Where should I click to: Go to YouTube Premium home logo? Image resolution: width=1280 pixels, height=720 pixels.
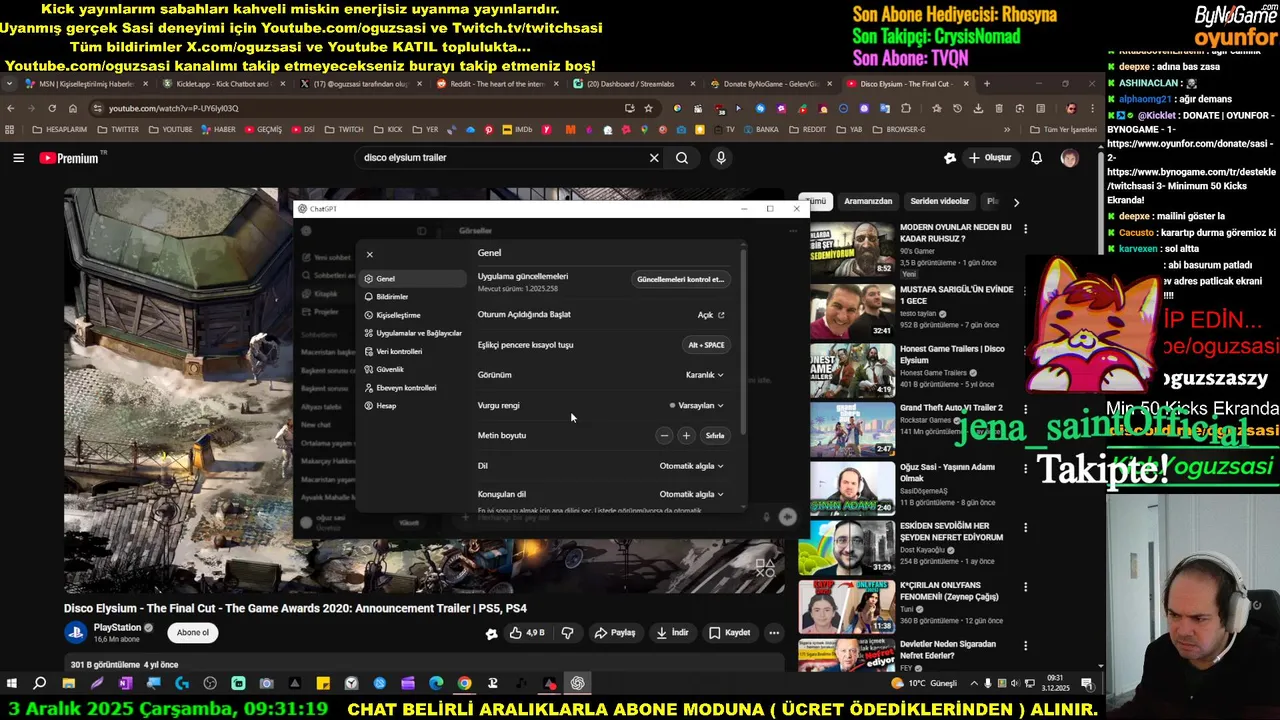[x=70, y=158]
